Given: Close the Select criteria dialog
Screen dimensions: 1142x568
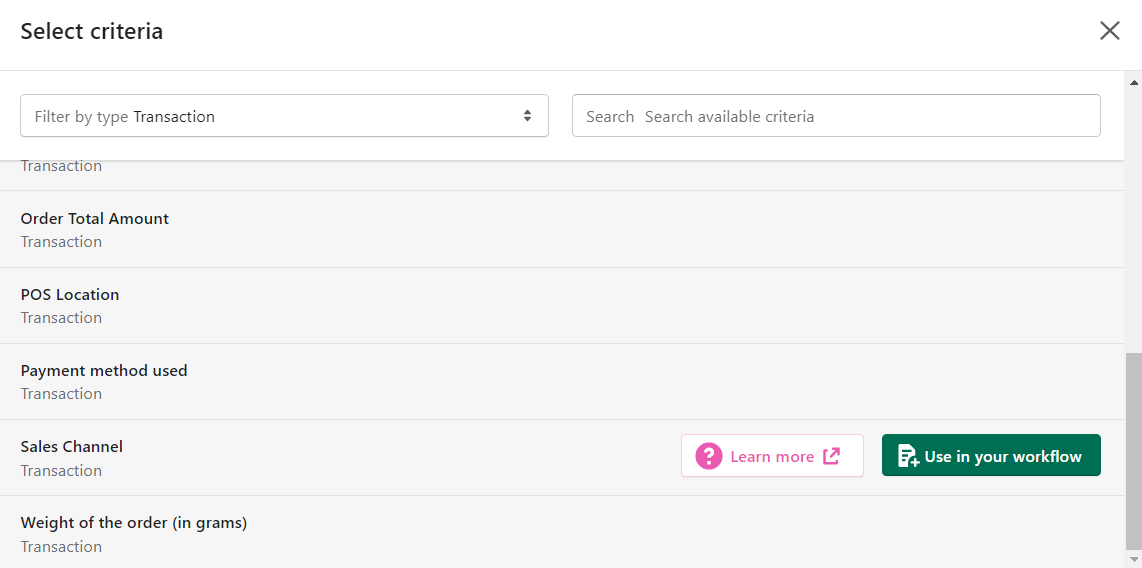Looking at the screenshot, I should [1109, 31].
